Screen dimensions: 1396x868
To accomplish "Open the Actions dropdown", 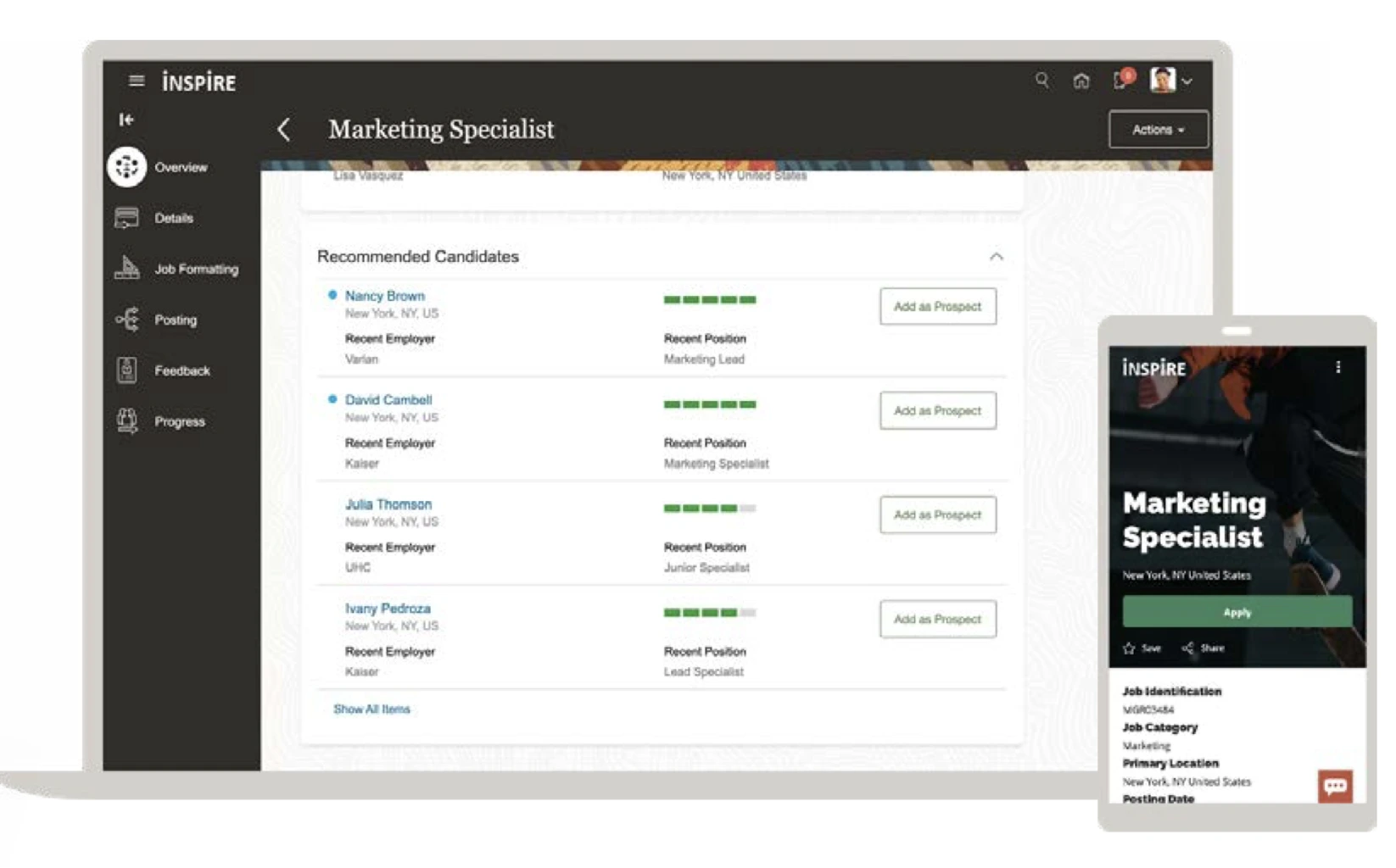I will [1158, 130].
